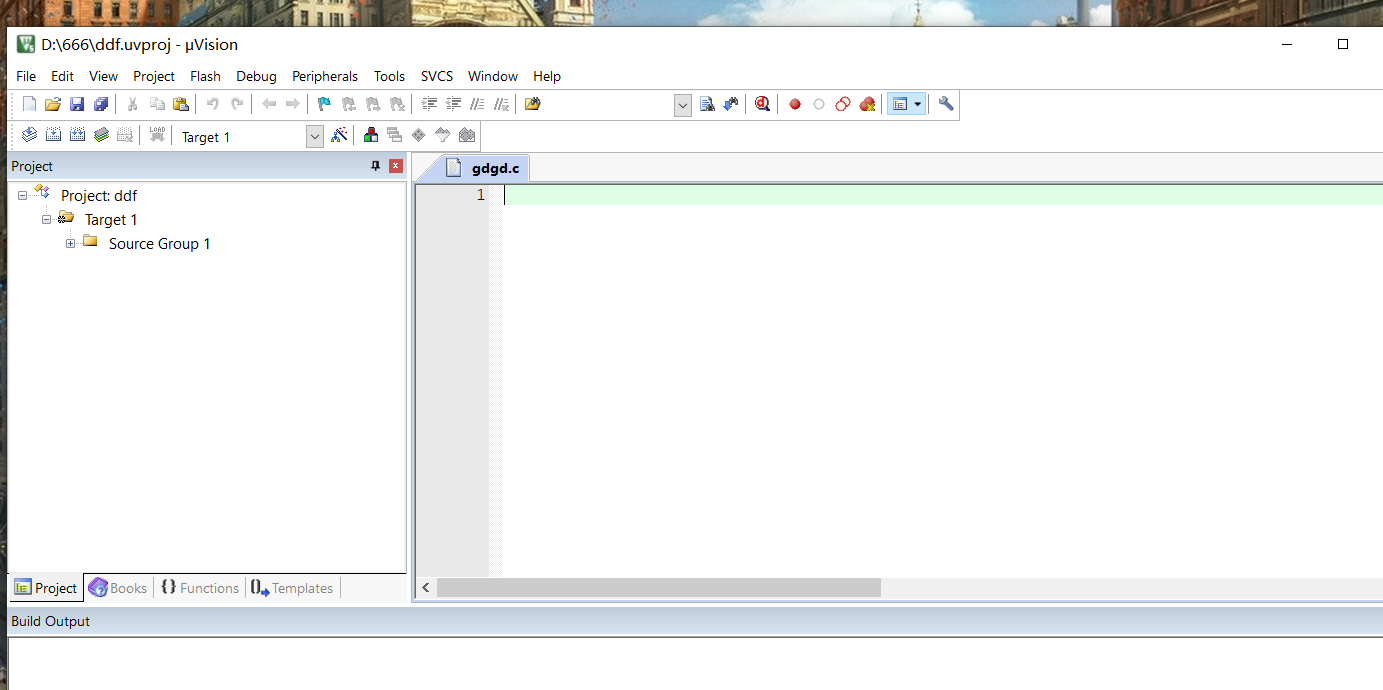Open Options for Target magic wand icon

pos(339,136)
